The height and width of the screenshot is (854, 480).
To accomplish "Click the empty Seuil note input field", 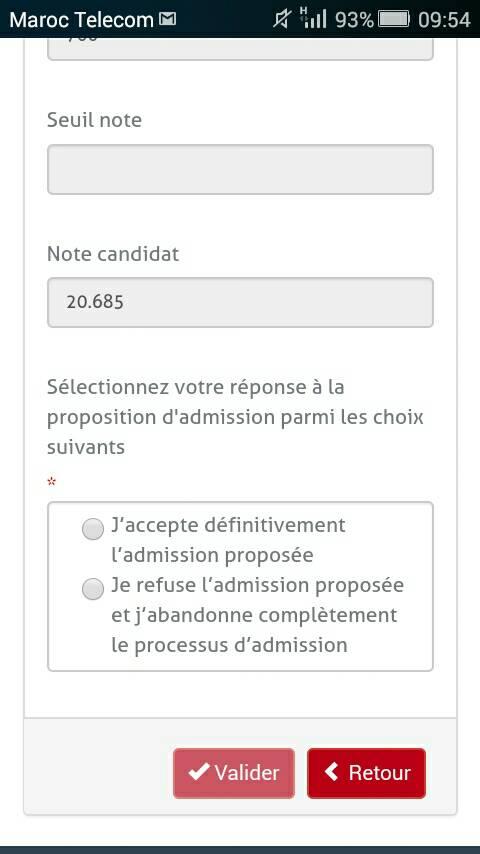I will tap(240, 169).
